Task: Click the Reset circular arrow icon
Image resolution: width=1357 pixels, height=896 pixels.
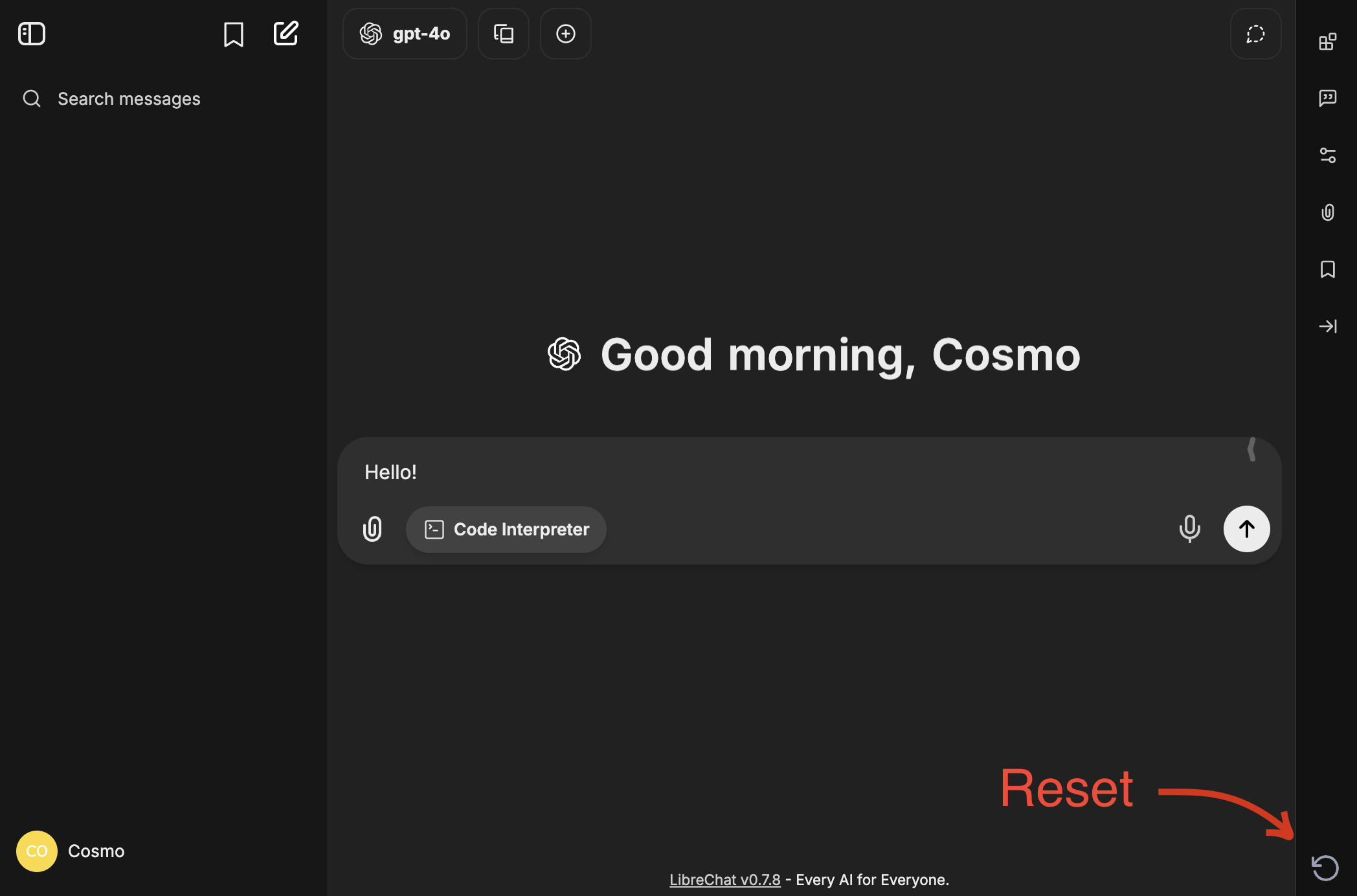Action: (1325, 868)
